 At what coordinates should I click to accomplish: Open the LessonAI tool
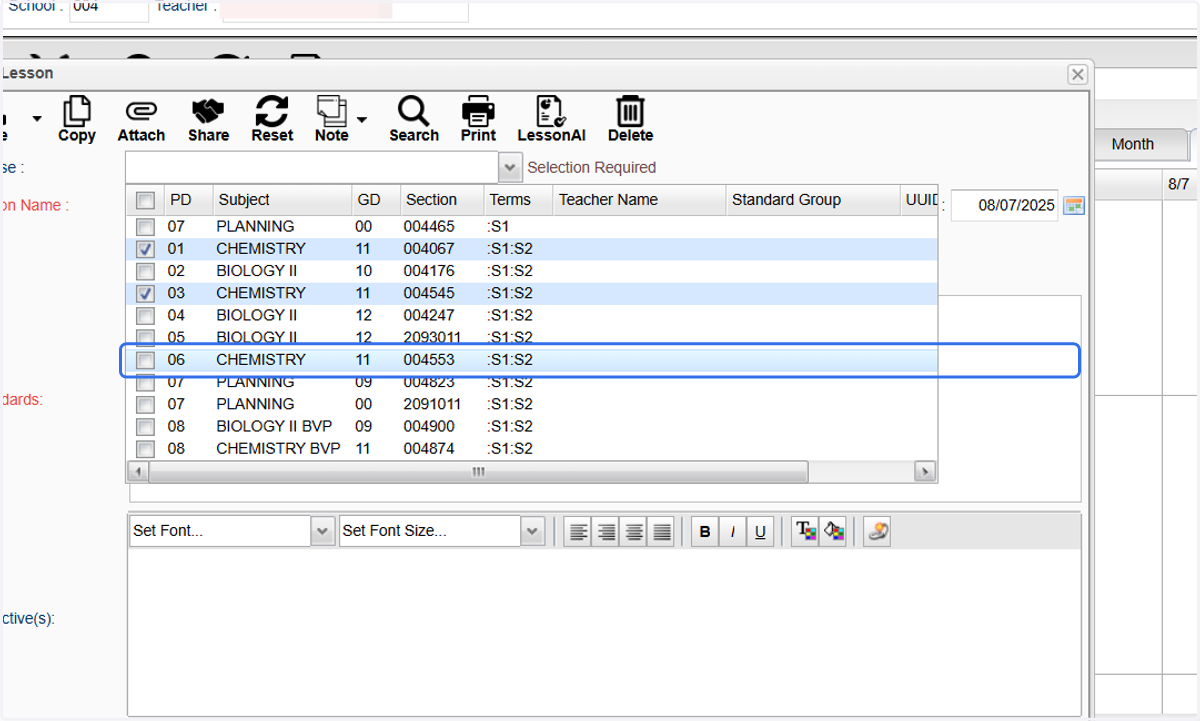pos(551,119)
